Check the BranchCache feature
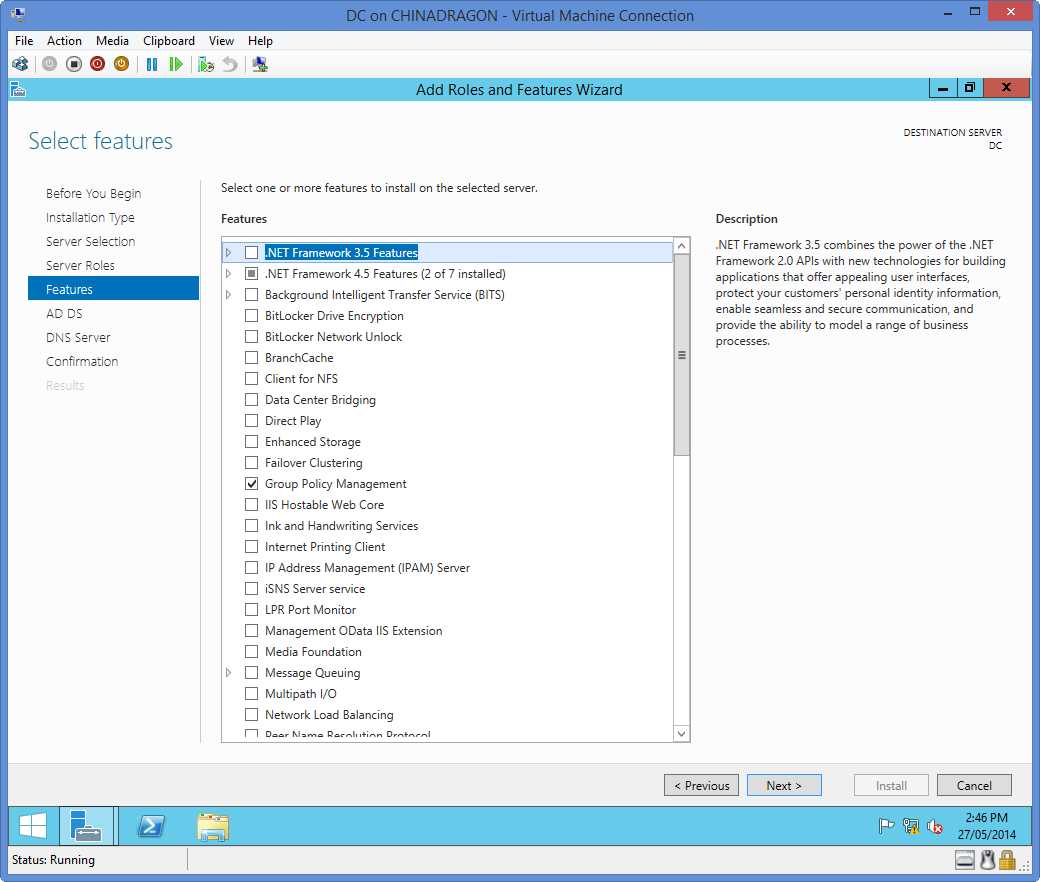Viewport: 1040px width, 882px height. click(x=251, y=357)
